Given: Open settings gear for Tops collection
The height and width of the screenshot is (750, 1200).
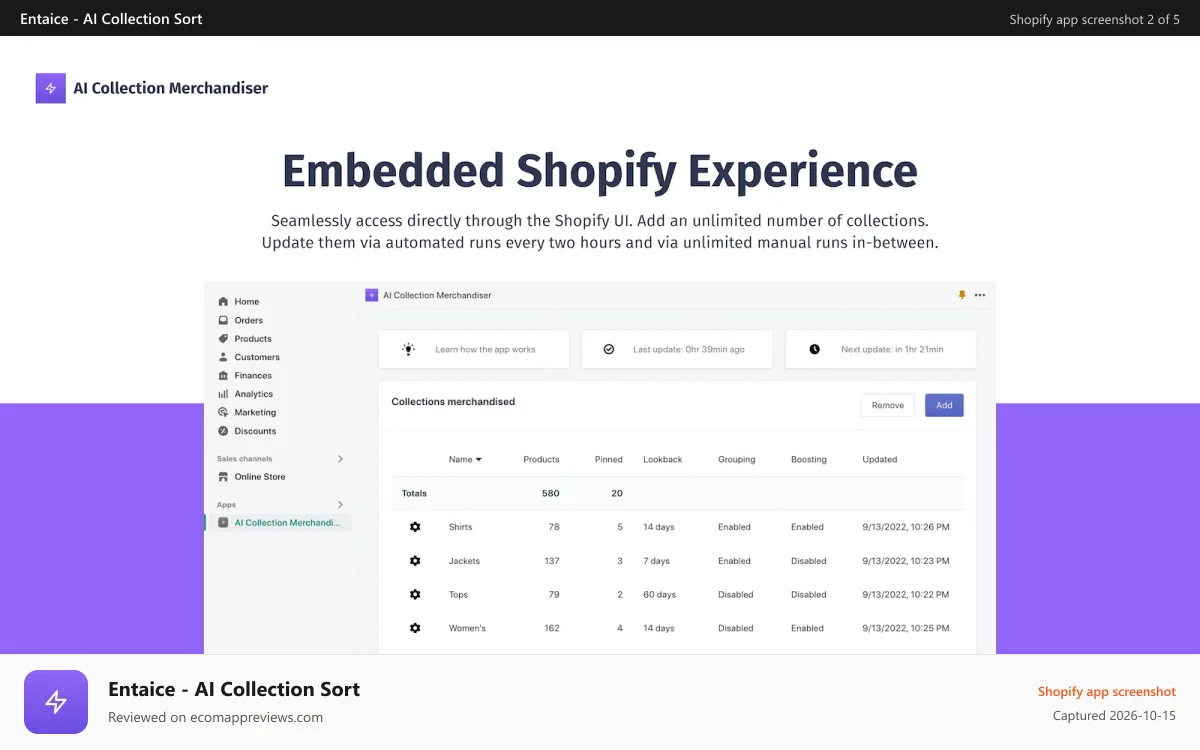Looking at the screenshot, I should click(x=415, y=594).
